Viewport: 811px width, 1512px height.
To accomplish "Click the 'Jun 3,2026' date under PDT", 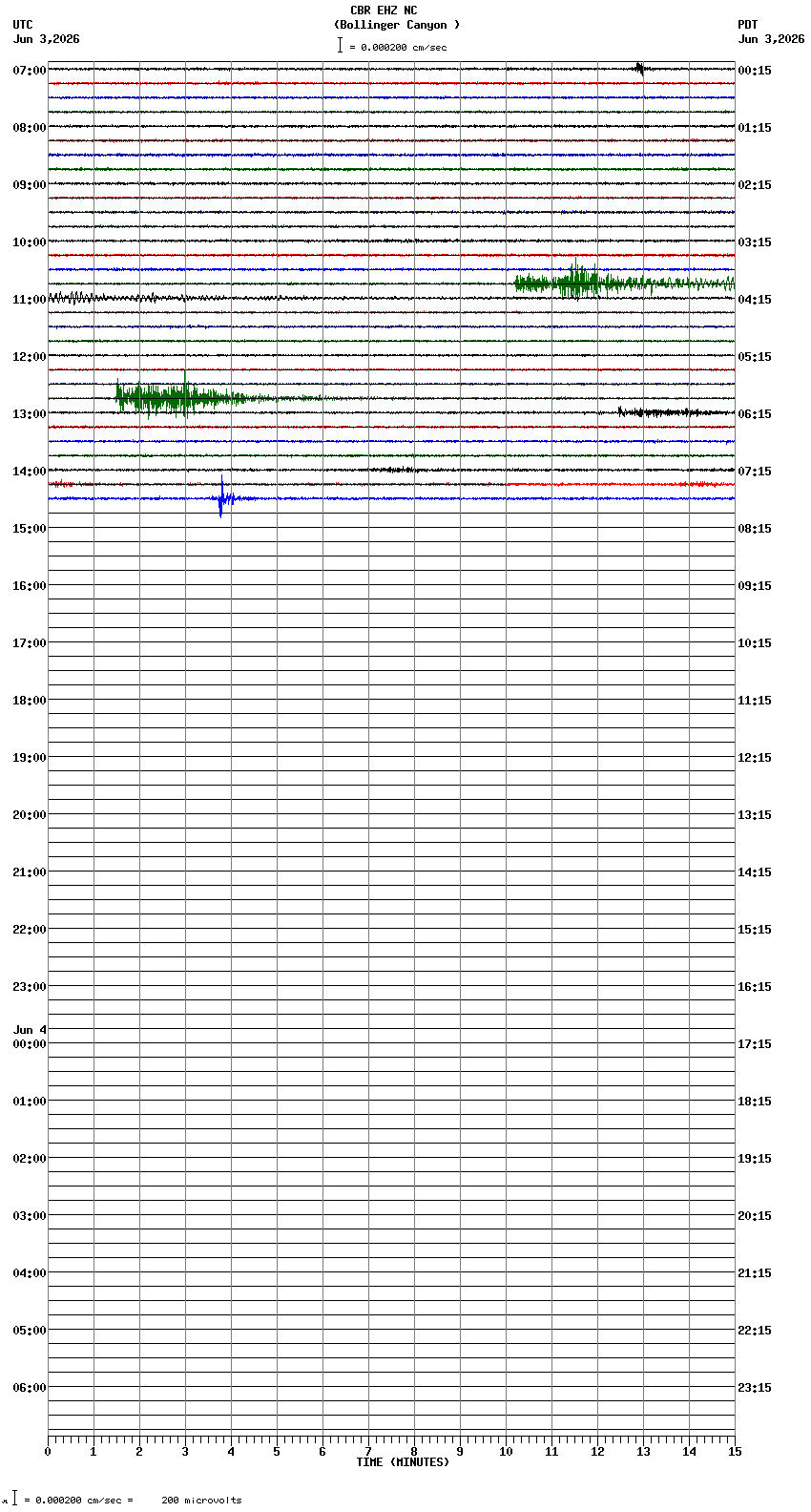I will click(771, 39).
